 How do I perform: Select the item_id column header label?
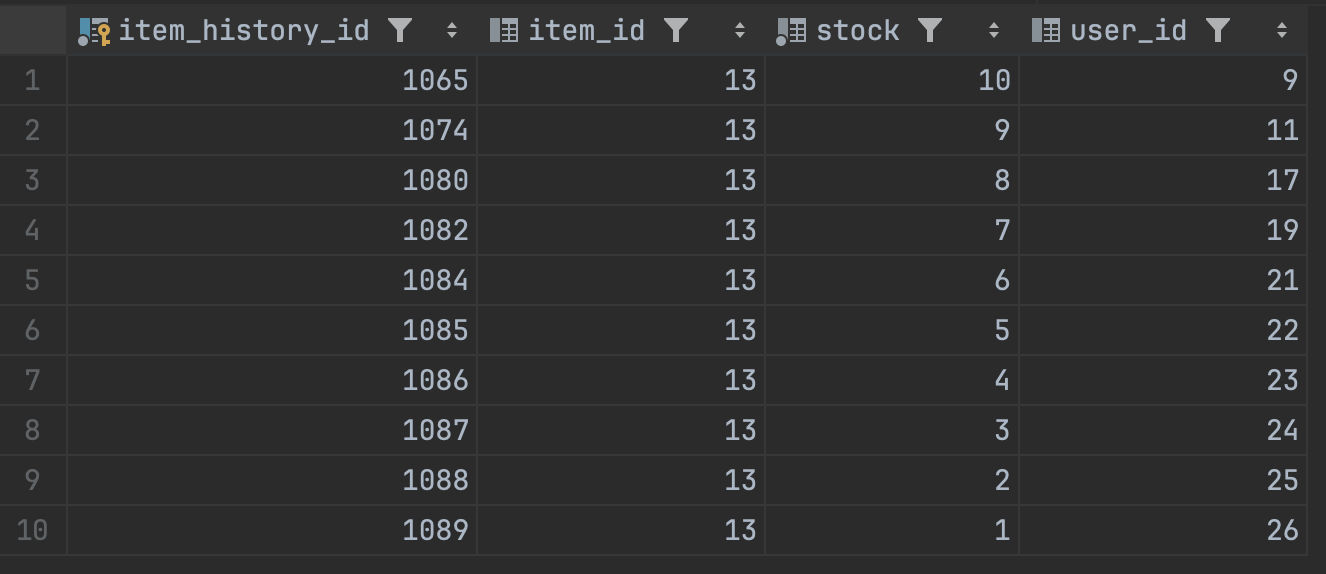586,31
